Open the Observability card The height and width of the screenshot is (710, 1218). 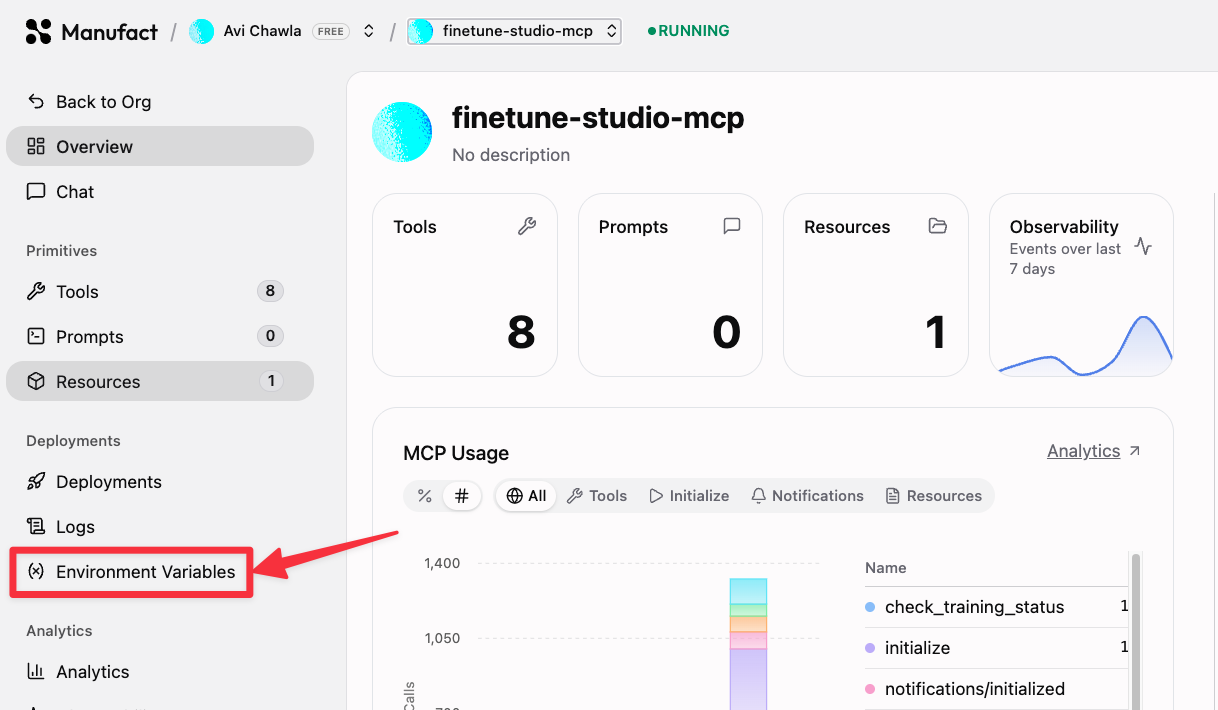[1081, 285]
